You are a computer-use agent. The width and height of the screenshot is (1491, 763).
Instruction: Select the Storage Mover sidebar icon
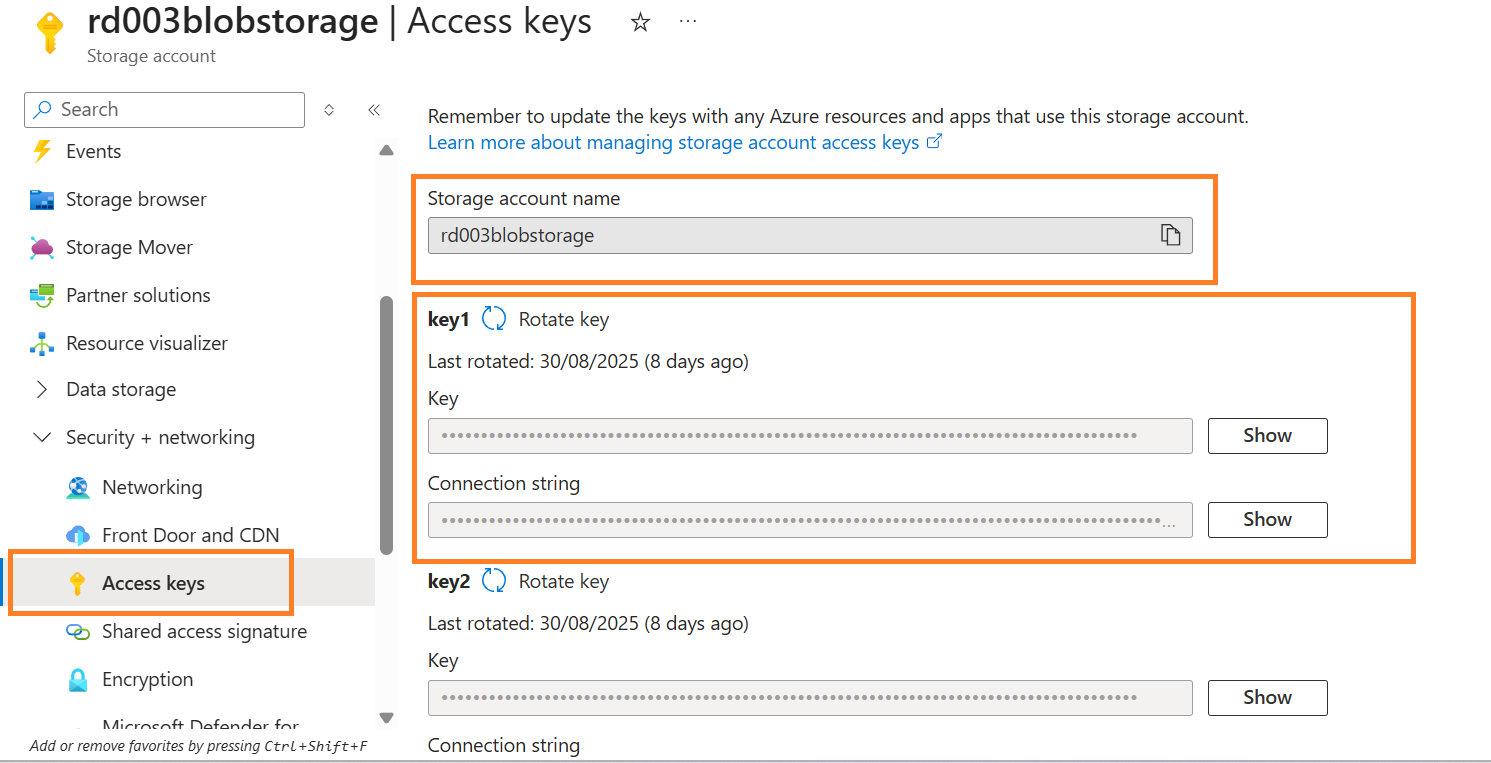click(42, 247)
